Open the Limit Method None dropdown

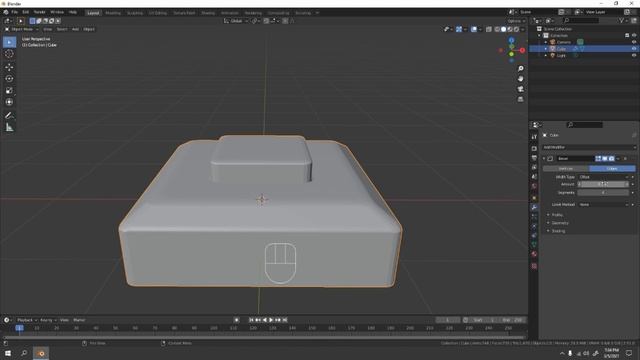(604, 204)
